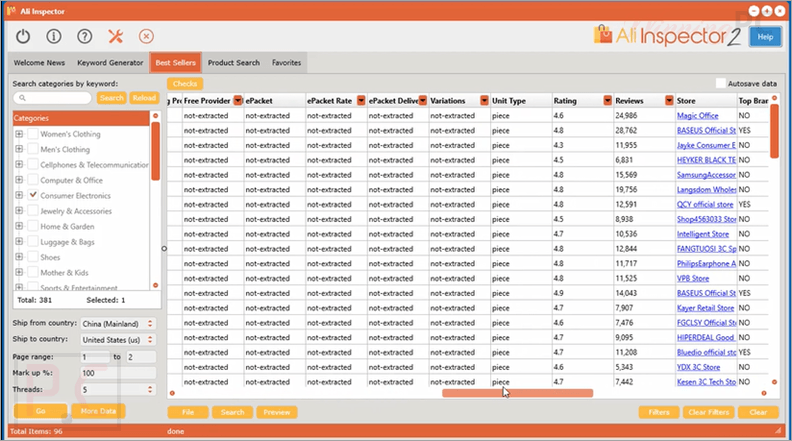
Task: Click the Mark up % field
Action: (x=118, y=373)
